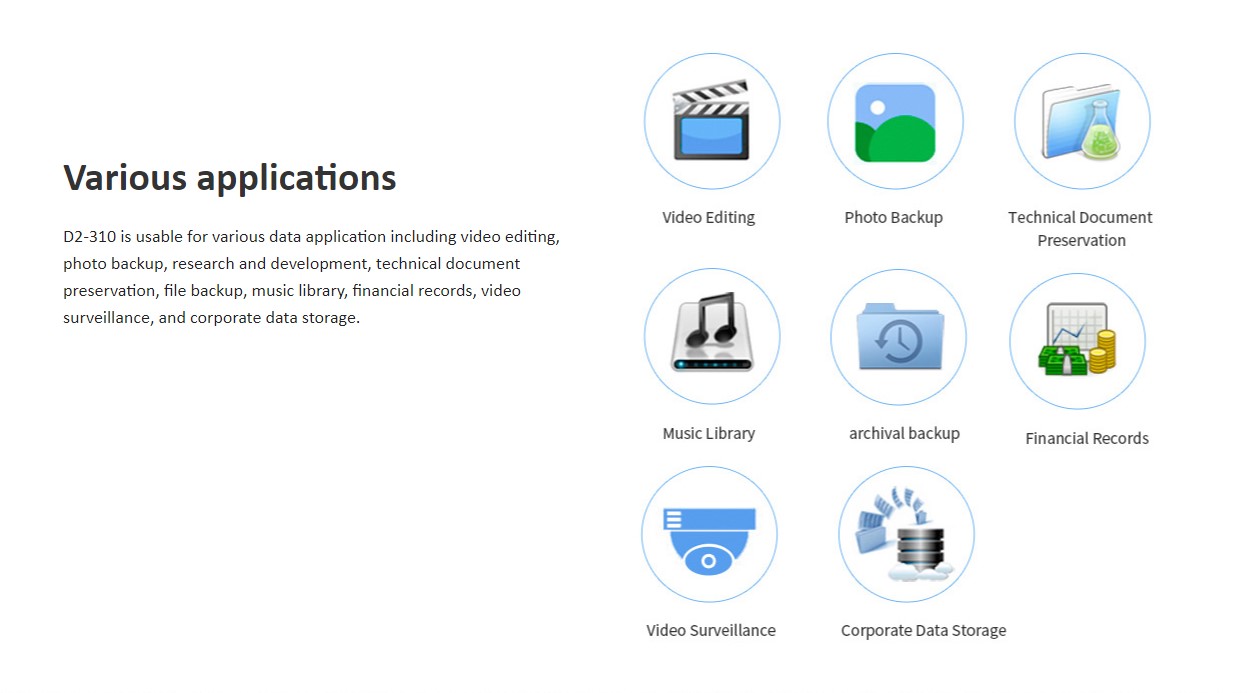Image resolution: width=1247 pixels, height=693 pixels.
Task: Open the Video Surveillance dome camera icon
Action: 709,534
